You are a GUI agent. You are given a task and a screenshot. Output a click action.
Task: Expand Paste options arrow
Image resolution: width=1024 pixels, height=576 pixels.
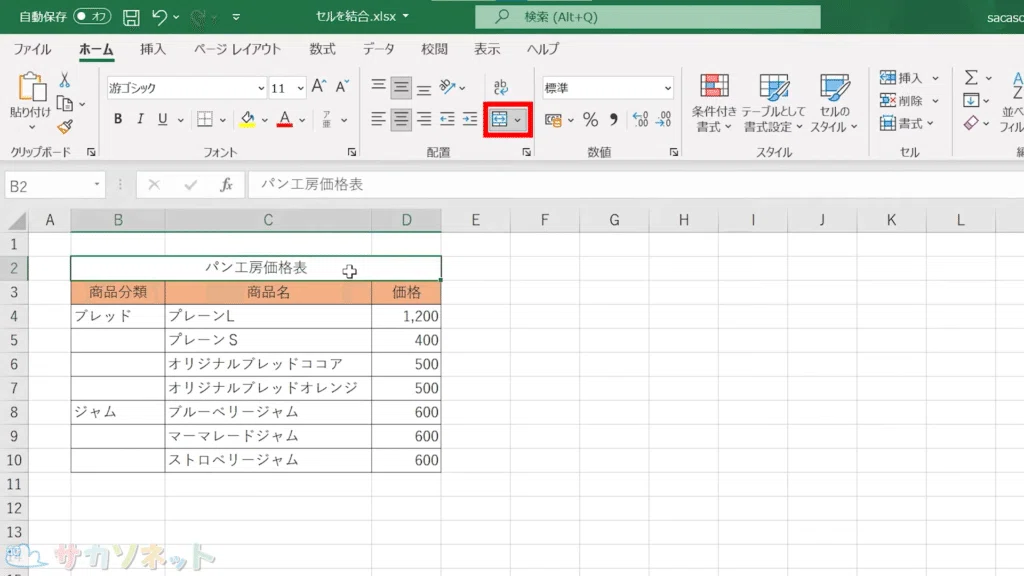(x=31, y=127)
